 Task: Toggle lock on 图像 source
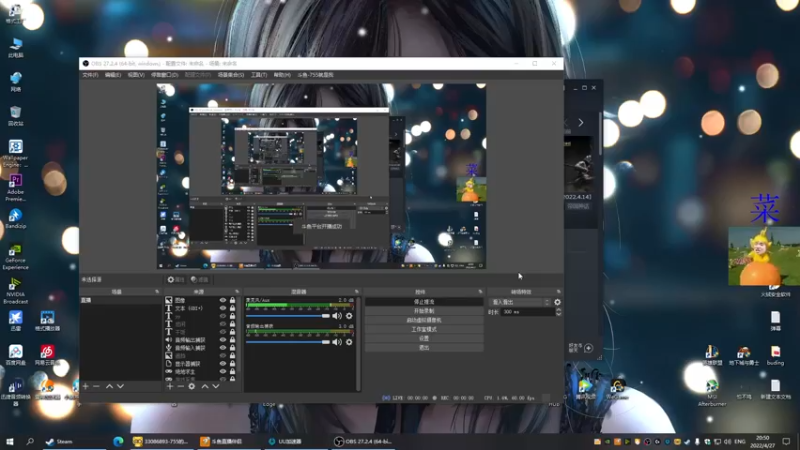point(233,301)
